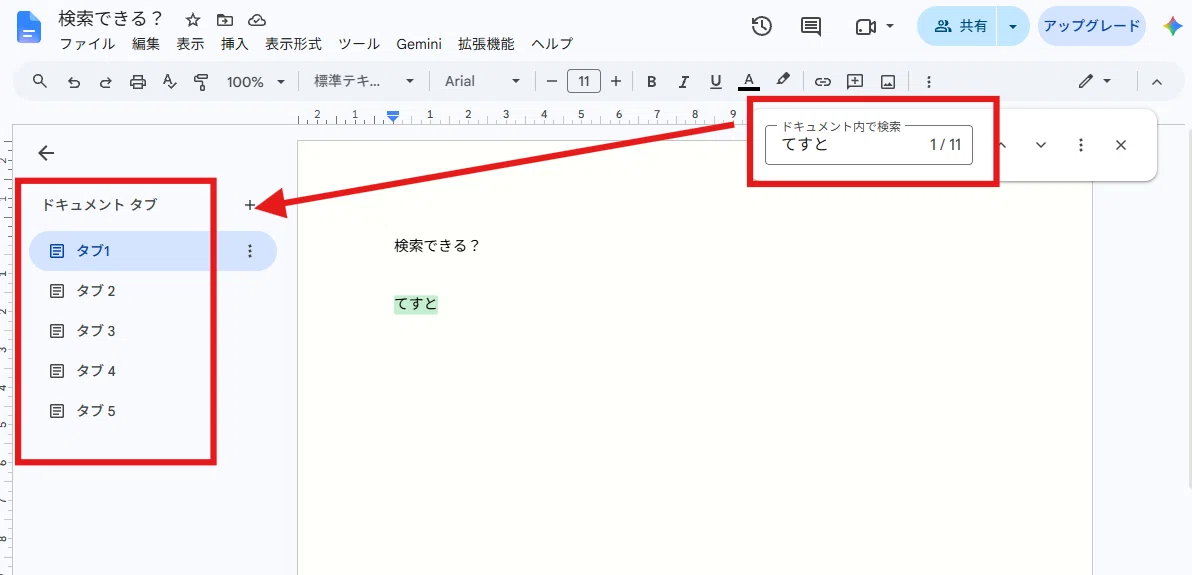Screen dimensions: 1192x575
Task: Redo the last action
Action: click(x=106, y=81)
